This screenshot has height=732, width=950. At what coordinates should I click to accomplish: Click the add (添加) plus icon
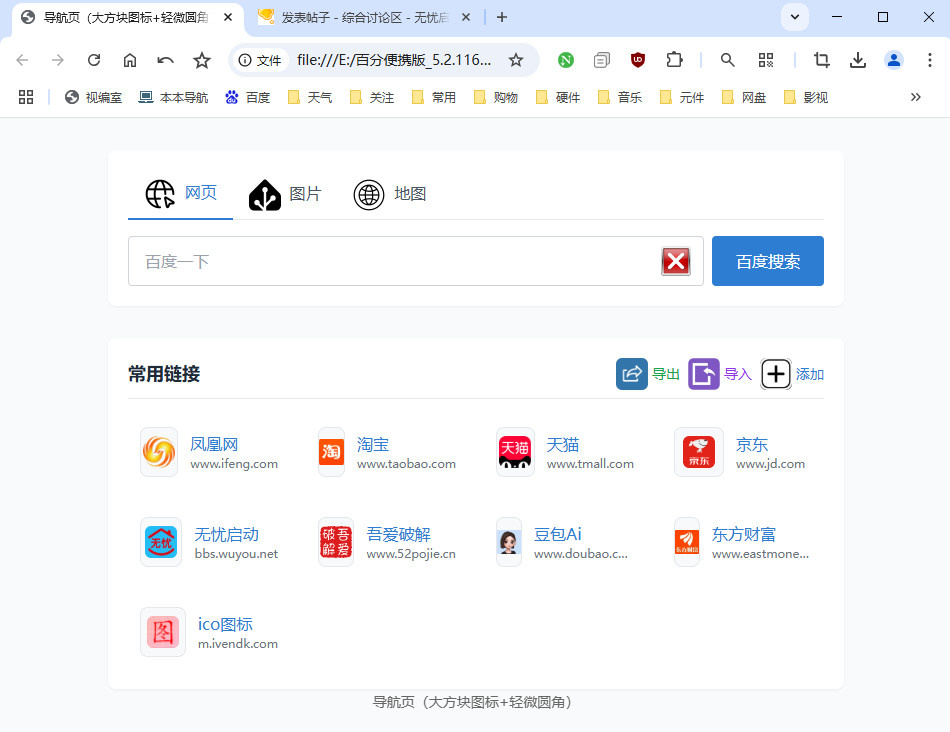tap(776, 374)
